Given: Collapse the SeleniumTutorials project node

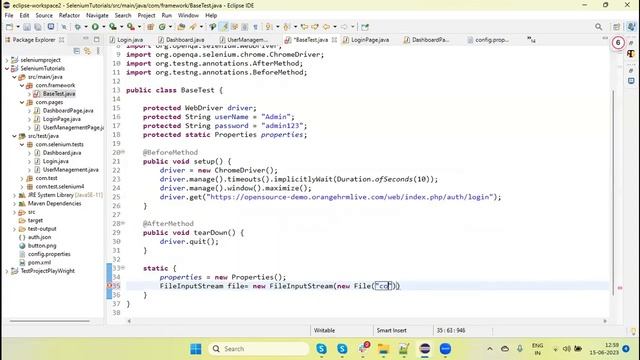Looking at the screenshot, I should click(7, 69).
